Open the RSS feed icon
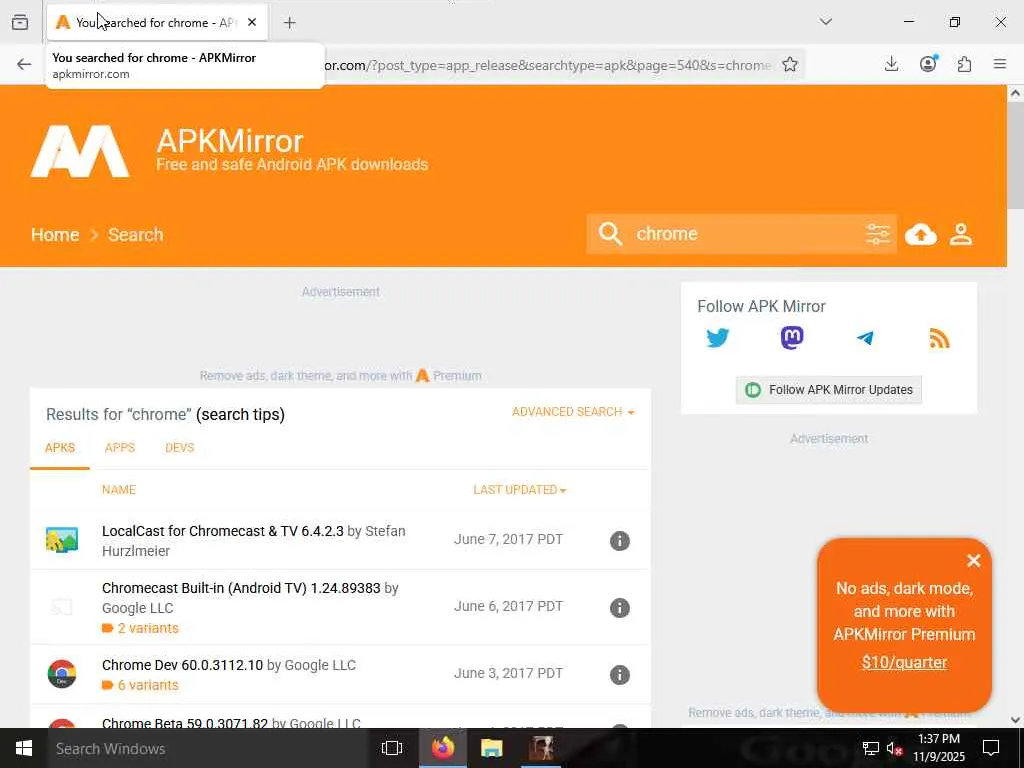 [x=939, y=338]
